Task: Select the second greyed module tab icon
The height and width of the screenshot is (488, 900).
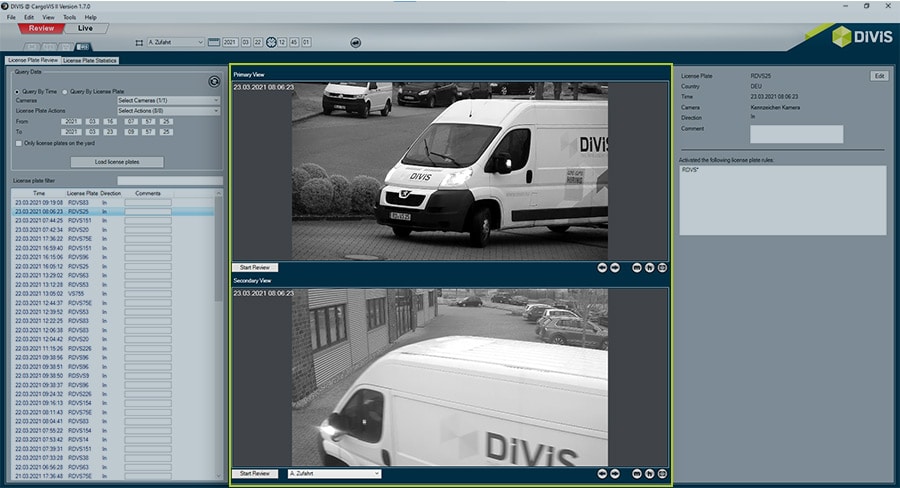Action: [49, 47]
